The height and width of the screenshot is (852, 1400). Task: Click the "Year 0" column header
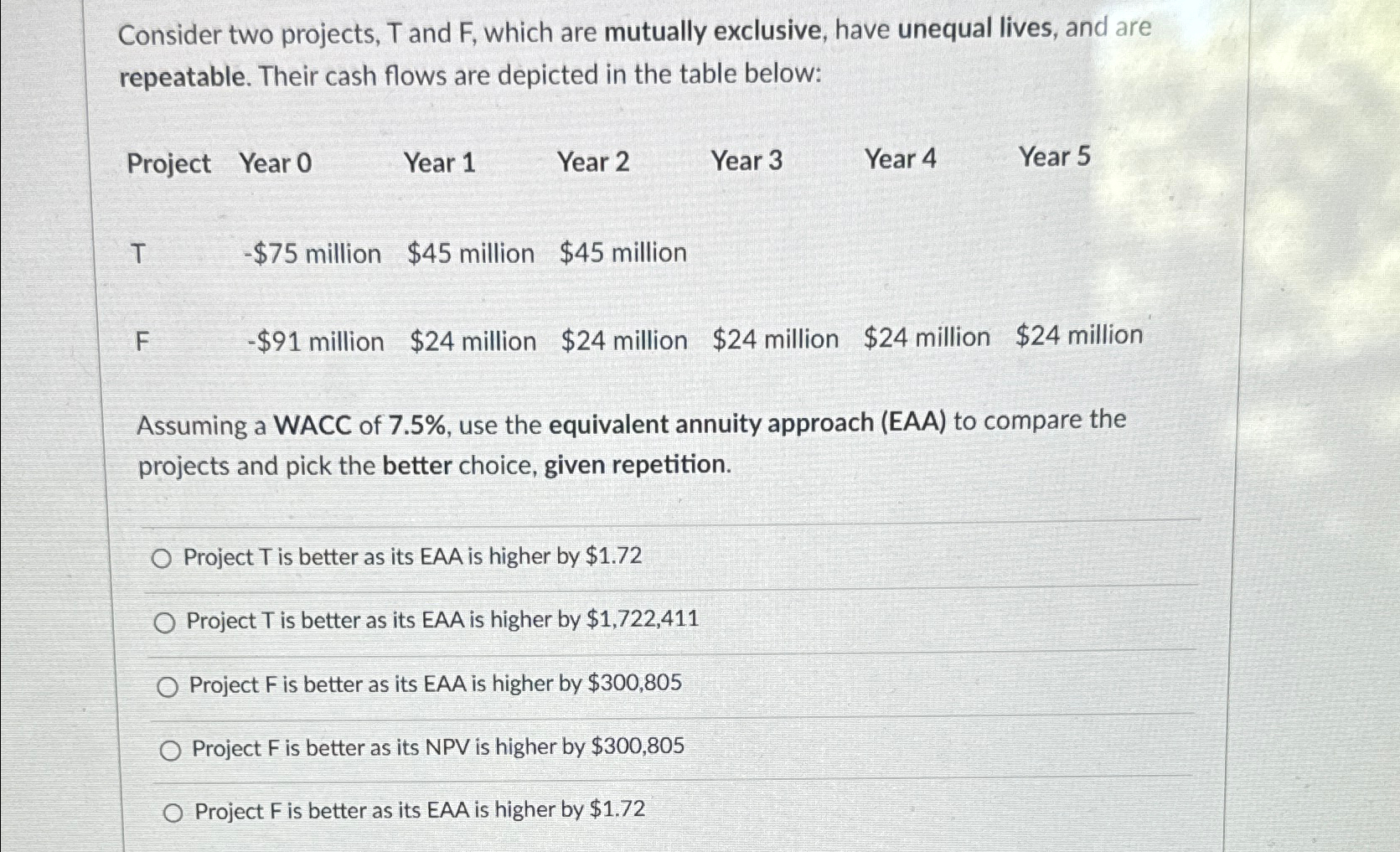tap(275, 163)
